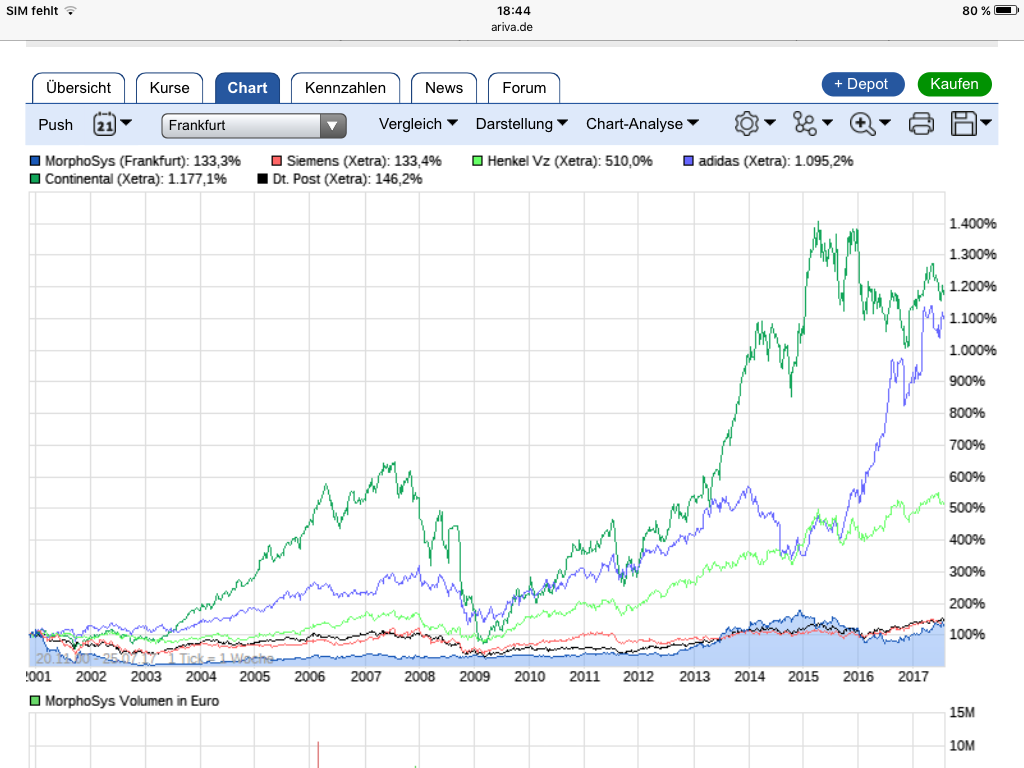Viewport: 1024px width, 768px height.
Task: Click the green Kaufen button
Action: [x=954, y=84]
